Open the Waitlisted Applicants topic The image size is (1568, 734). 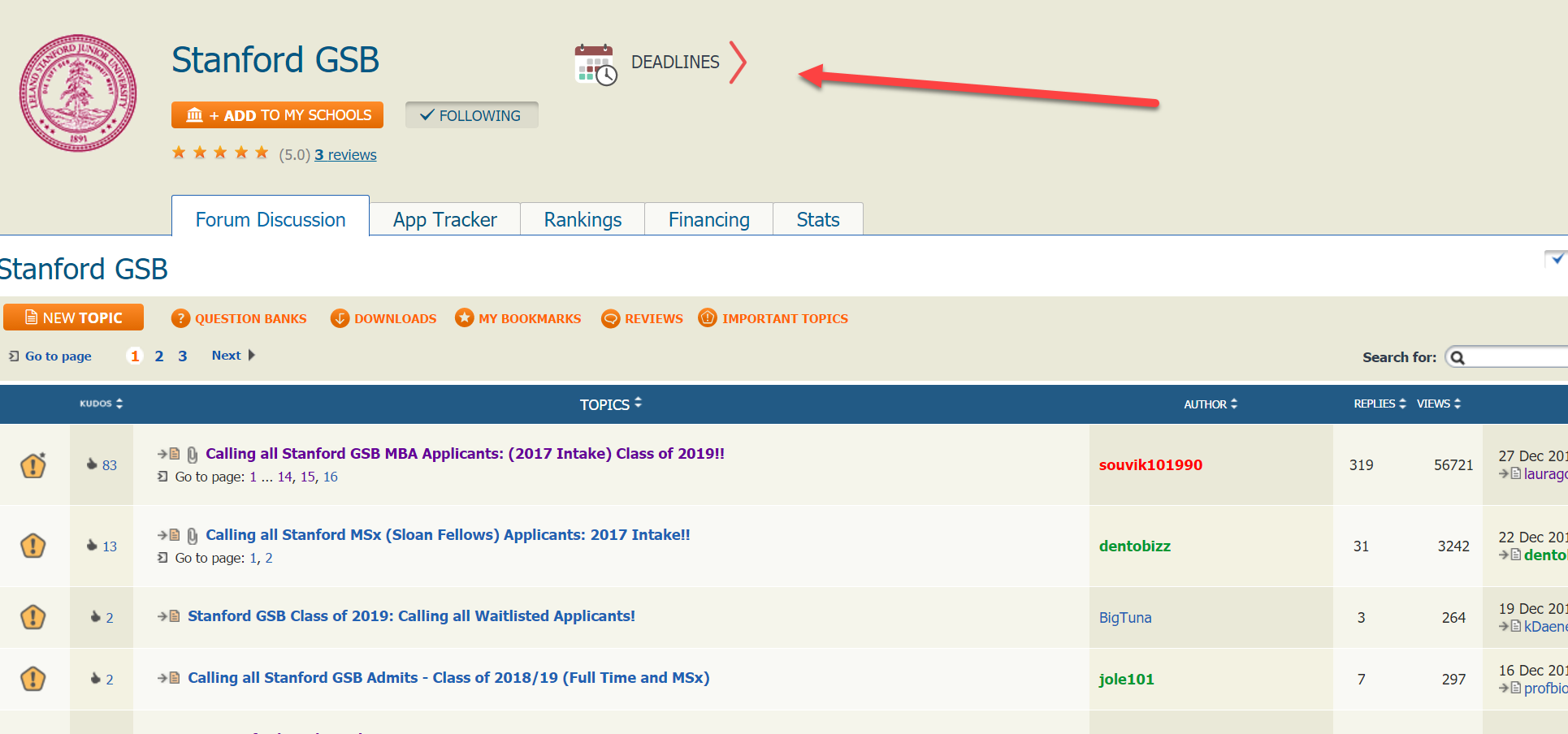[411, 615]
